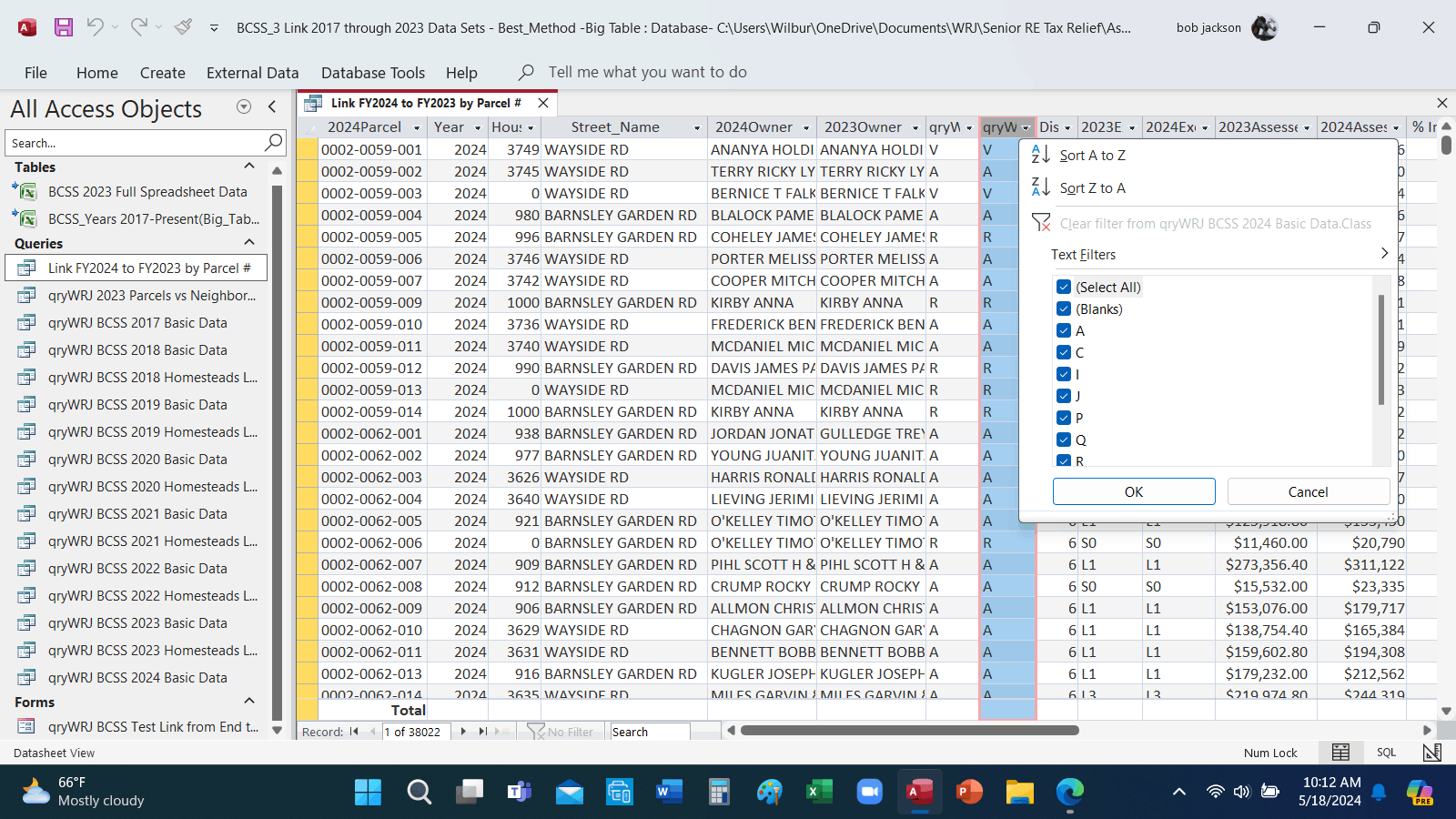Open the External Data ribbon tab
Image resolution: width=1456 pixels, height=819 pixels.
coord(253,73)
